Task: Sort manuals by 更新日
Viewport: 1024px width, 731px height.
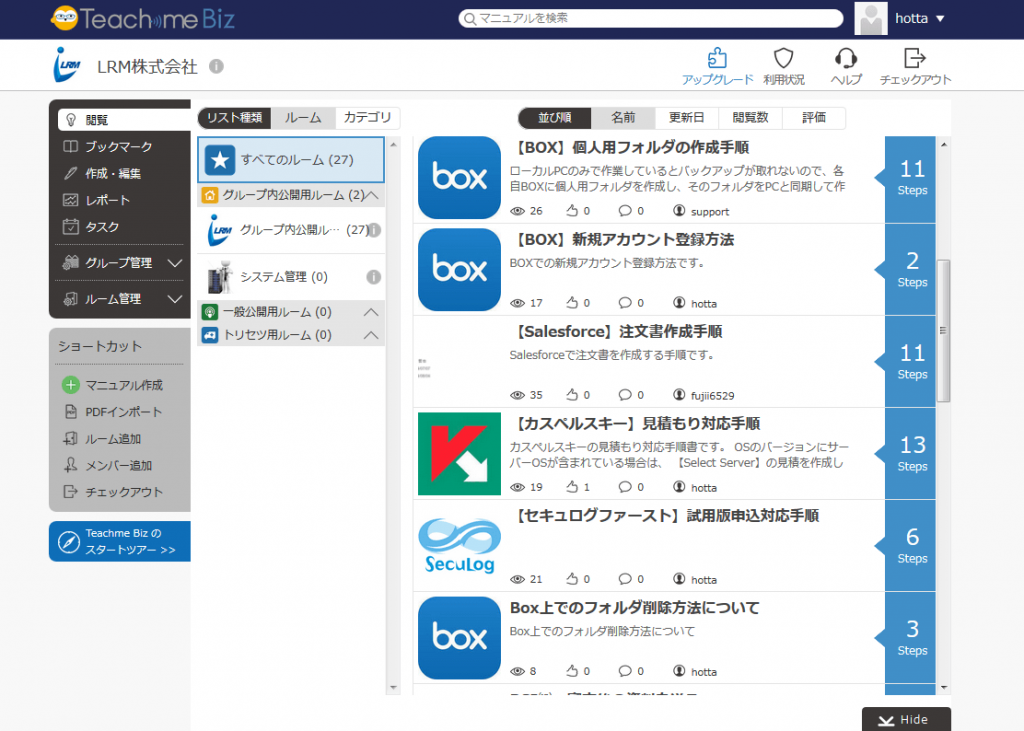Action: click(686, 118)
